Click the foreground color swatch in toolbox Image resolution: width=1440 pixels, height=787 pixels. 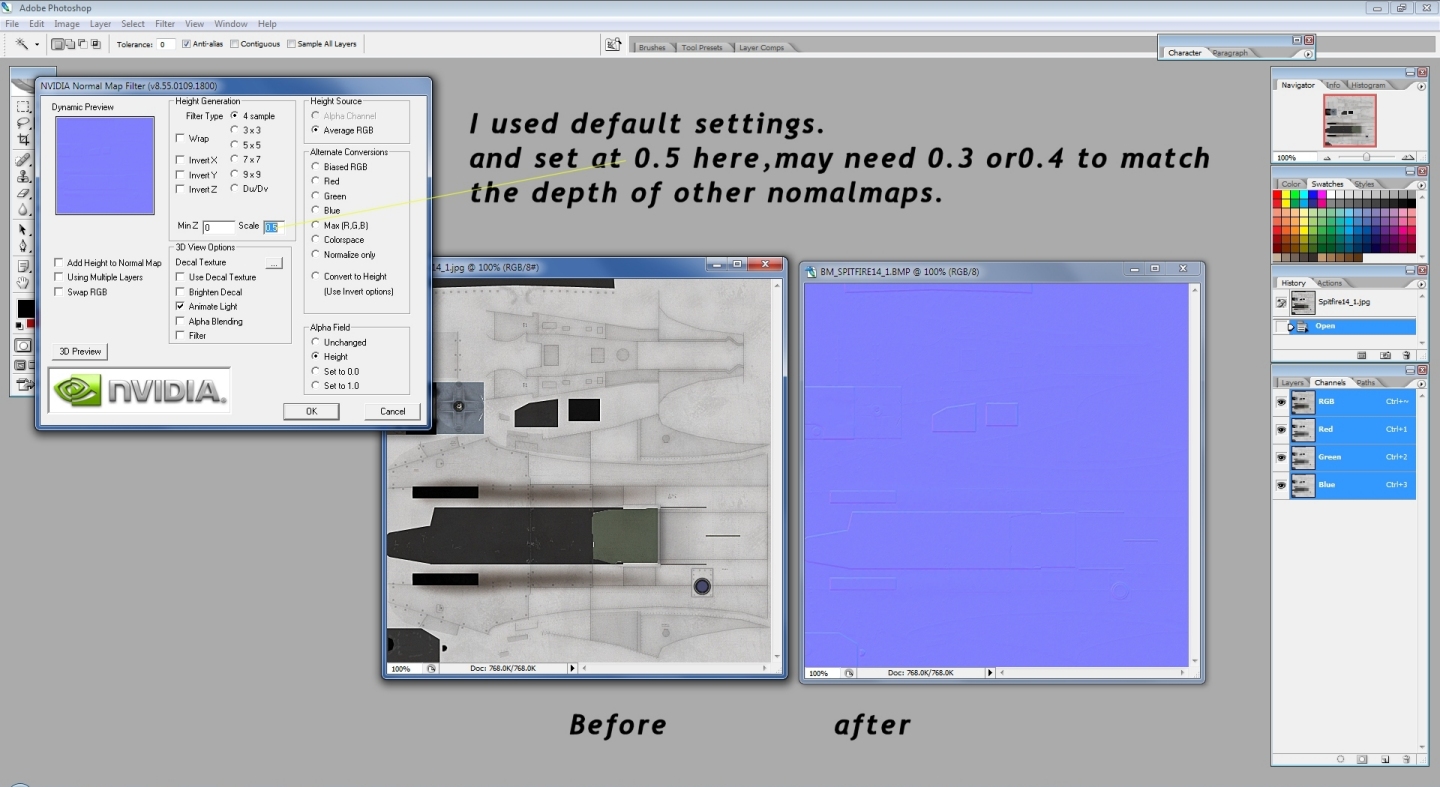tap(25, 309)
